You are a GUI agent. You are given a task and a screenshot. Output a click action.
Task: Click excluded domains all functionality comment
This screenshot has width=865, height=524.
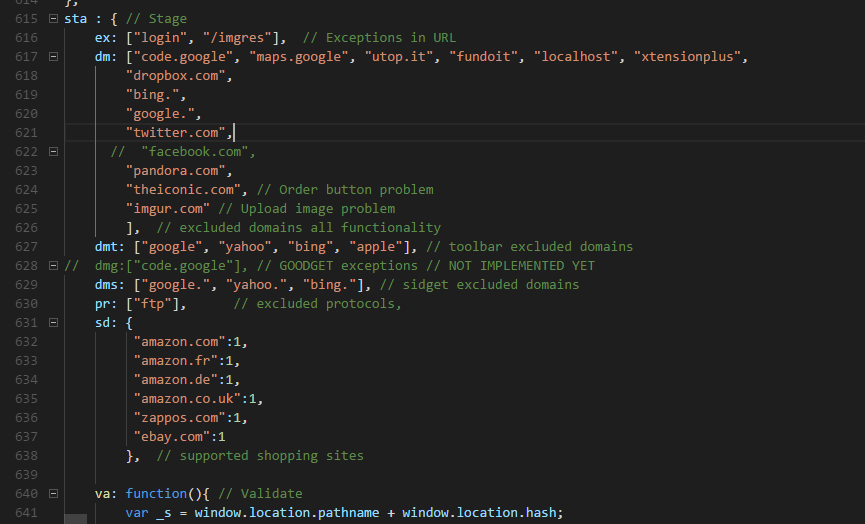click(298, 228)
